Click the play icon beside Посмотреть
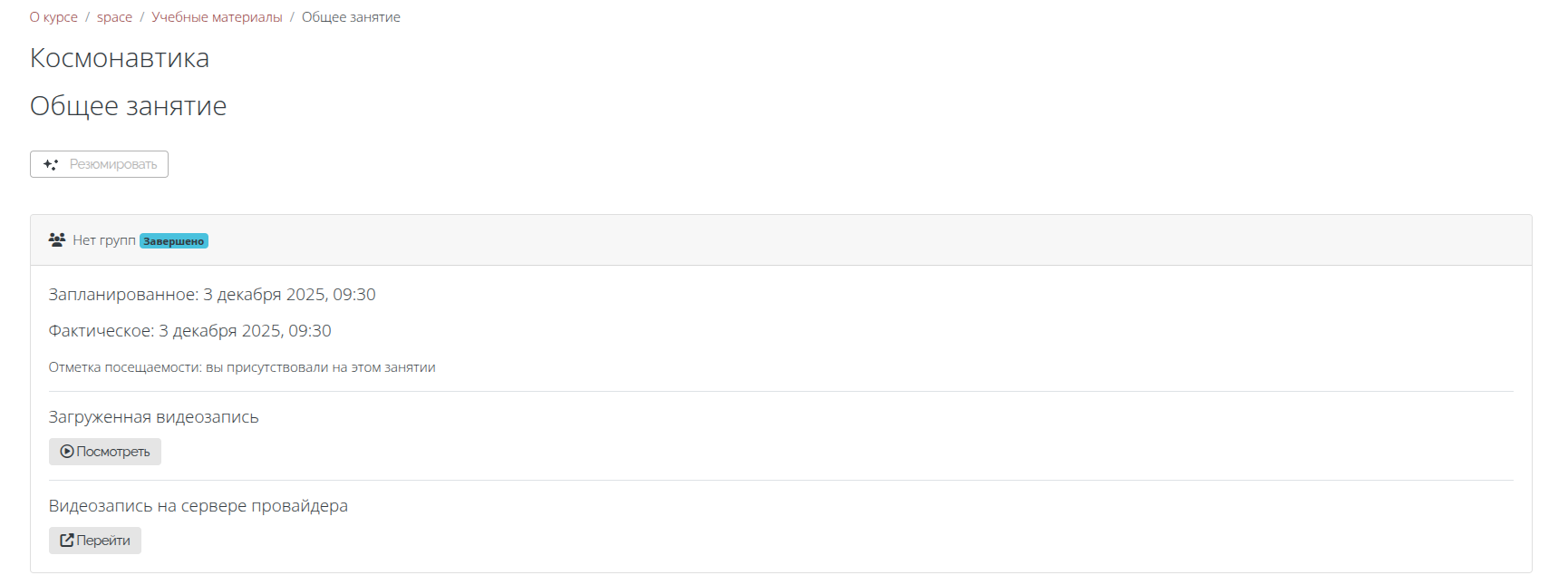This screenshot has width=1568, height=585. (x=67, y=452)
